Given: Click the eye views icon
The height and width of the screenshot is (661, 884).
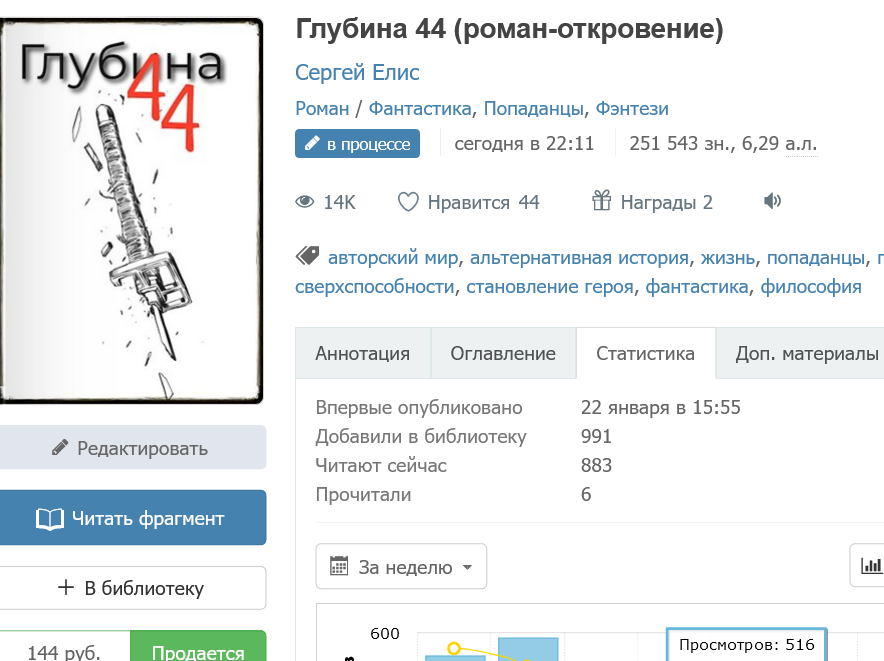Looking at the screenshot, I should click(304, 201).
